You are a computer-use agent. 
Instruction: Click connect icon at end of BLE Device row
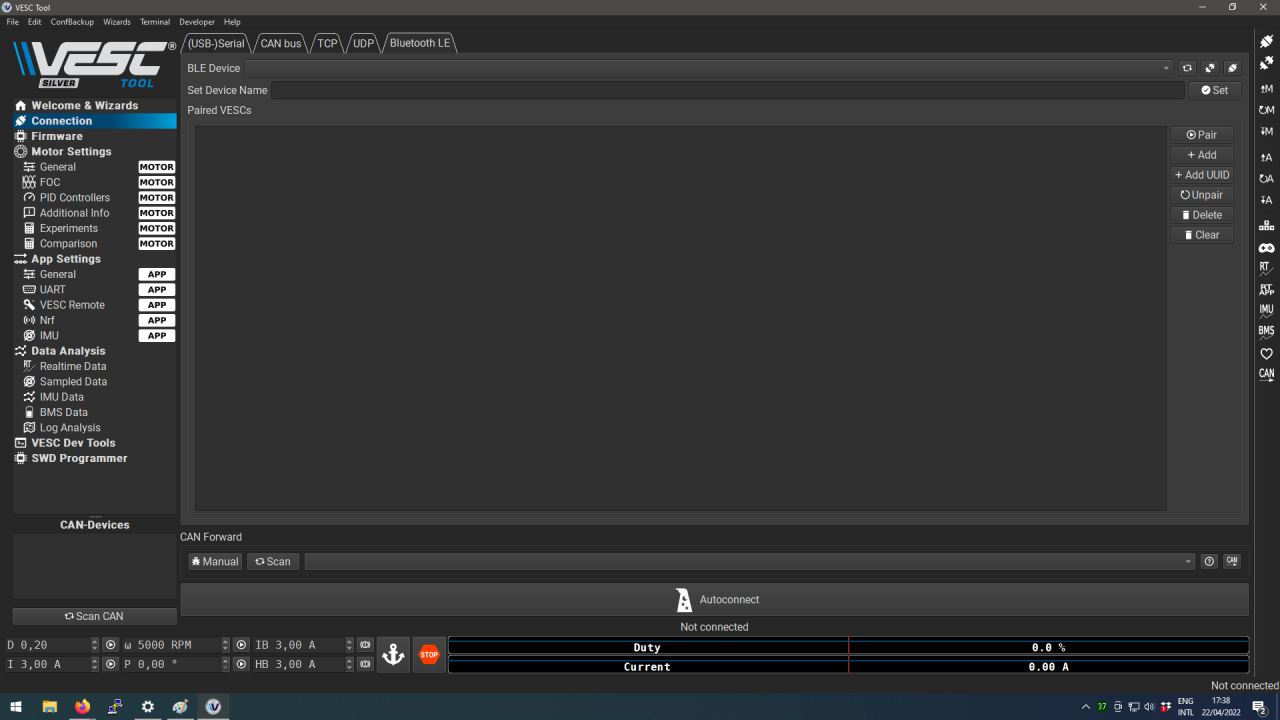1233,68
